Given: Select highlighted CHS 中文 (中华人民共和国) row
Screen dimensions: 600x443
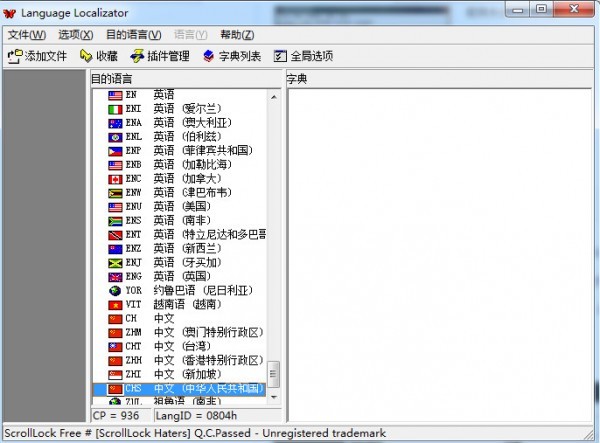Looking at the screenshot, I should (x=179, y=389).
